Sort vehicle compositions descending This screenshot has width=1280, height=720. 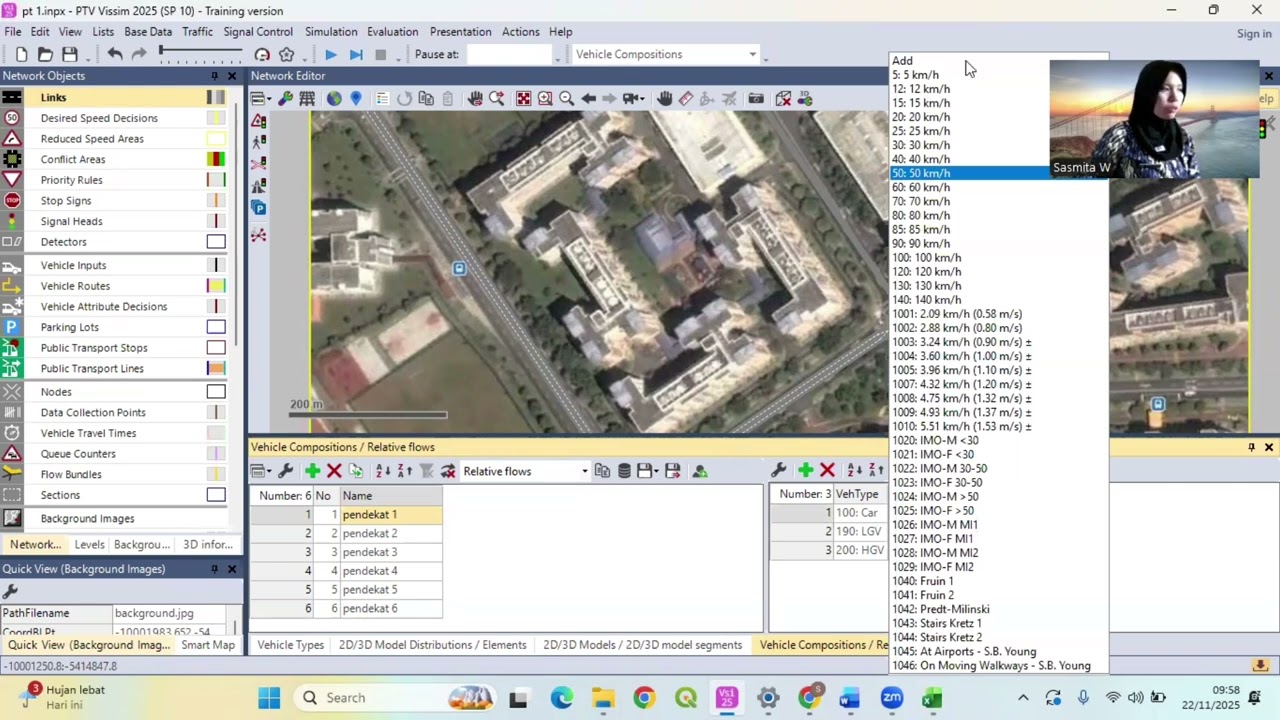coord(405,471)
